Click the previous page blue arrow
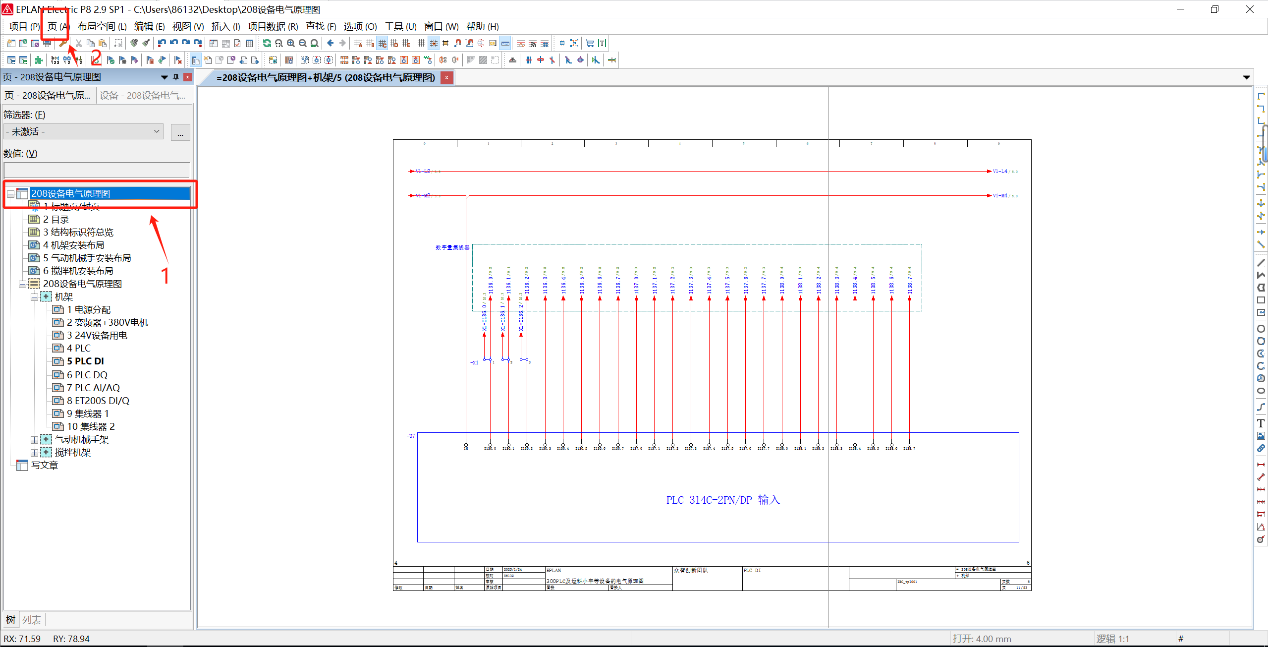This screenshot has height=647, width=1268. click(x=330, y=44)
